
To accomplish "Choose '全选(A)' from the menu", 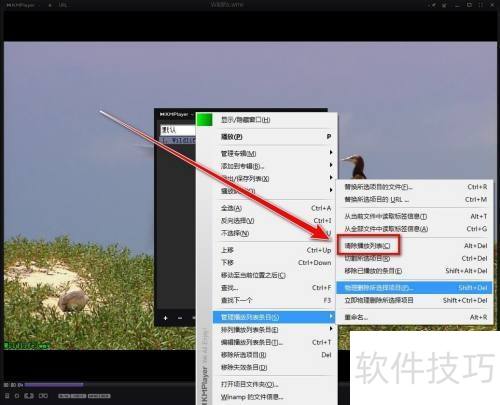I will pyautogui.click(x=275, y=208).
